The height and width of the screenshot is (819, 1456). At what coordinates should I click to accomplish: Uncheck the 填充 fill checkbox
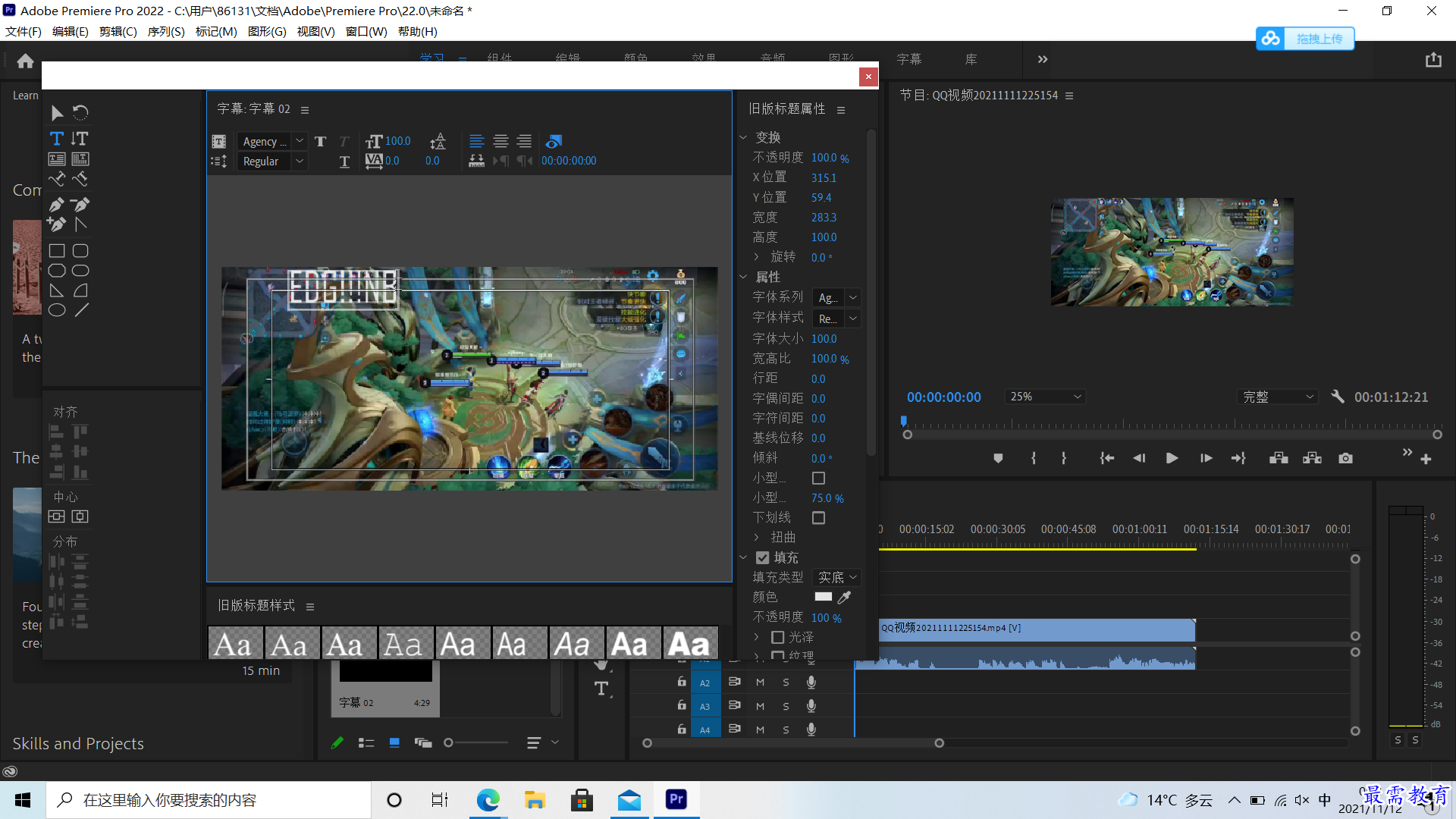(763, 557)
